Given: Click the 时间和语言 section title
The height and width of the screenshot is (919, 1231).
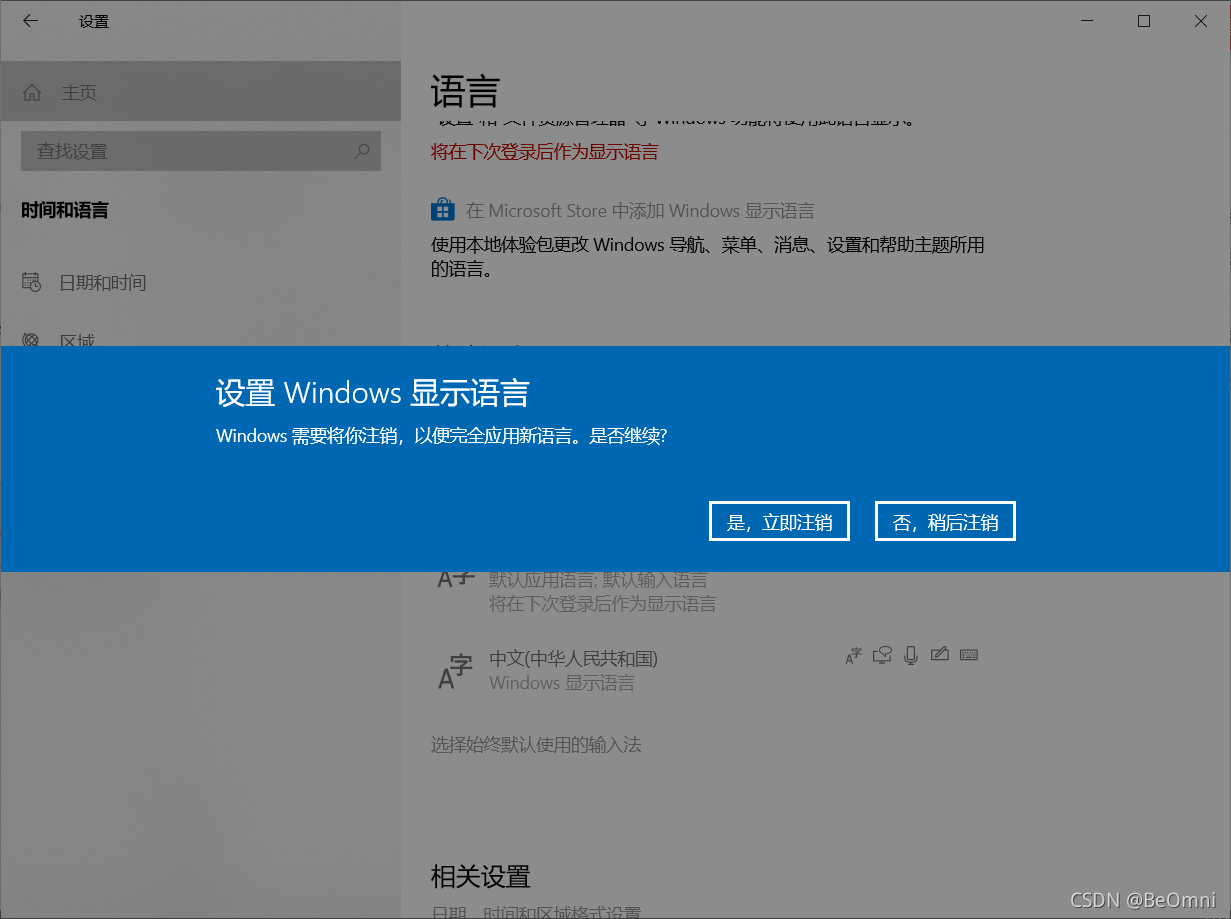Looking at the screenshot, I should [x=65, y=210].
